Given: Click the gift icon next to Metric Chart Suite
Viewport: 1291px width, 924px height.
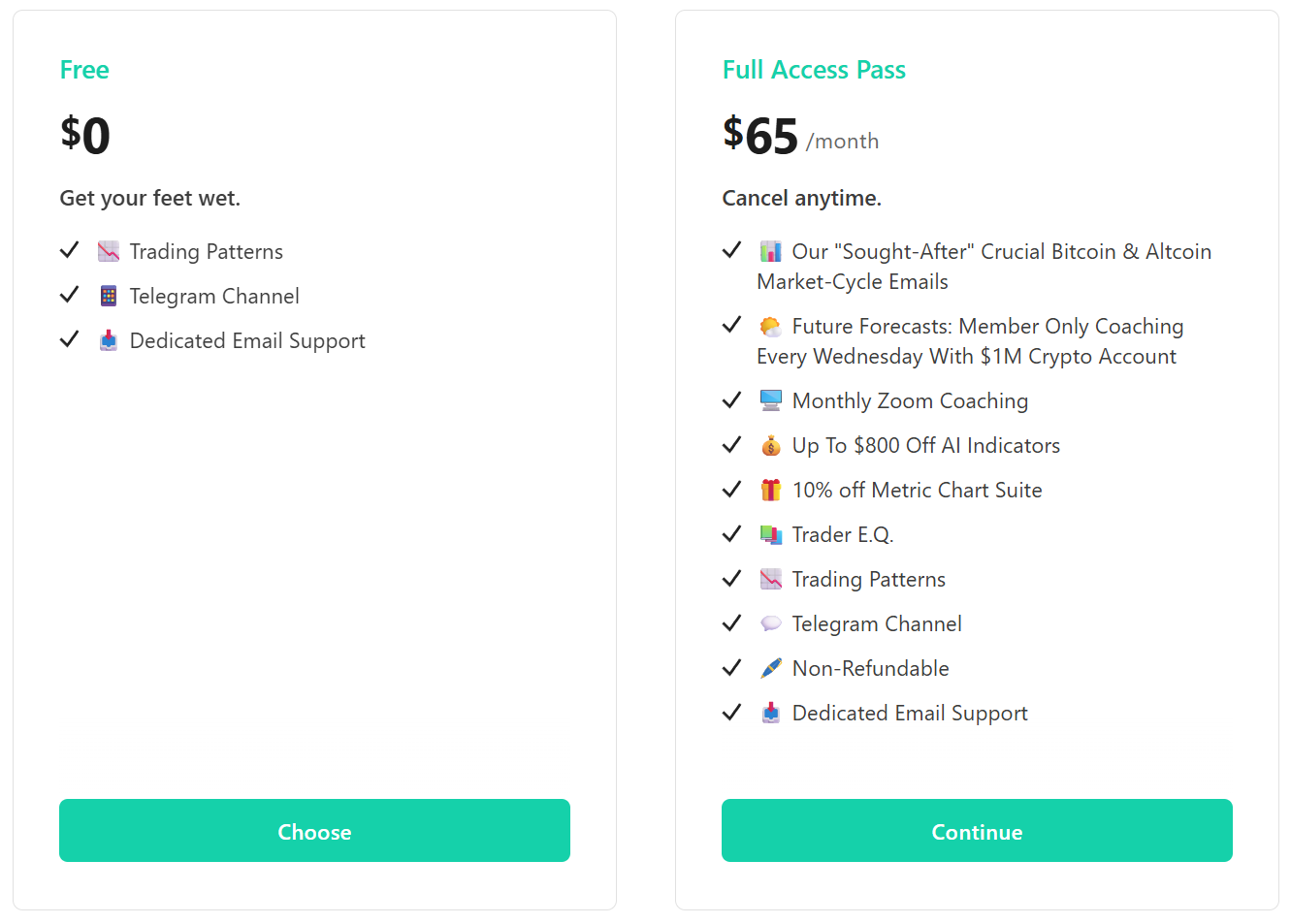Looking at the screenshot, I should pyautogui.click(x=771, y=491).
